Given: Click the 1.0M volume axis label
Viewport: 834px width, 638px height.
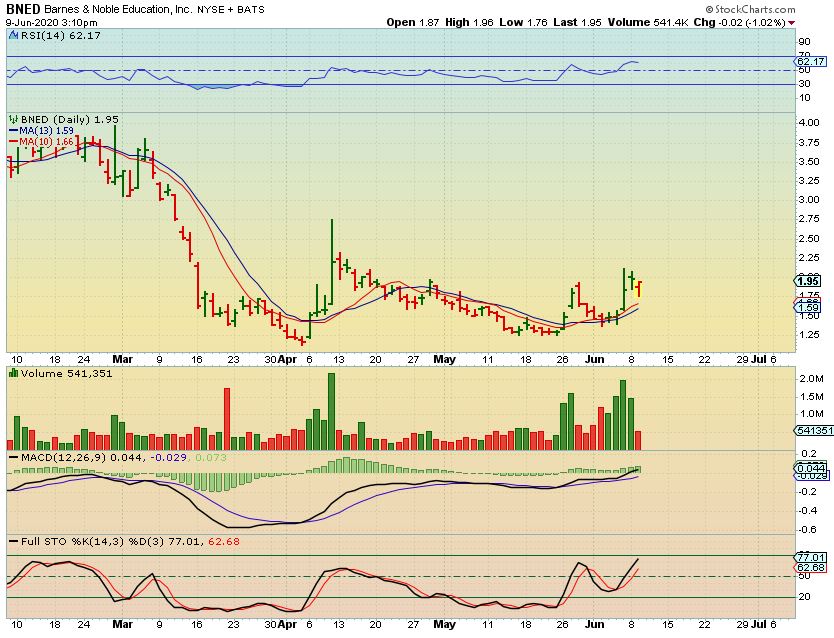Looking at the screenshot, I should click(812, 414).
